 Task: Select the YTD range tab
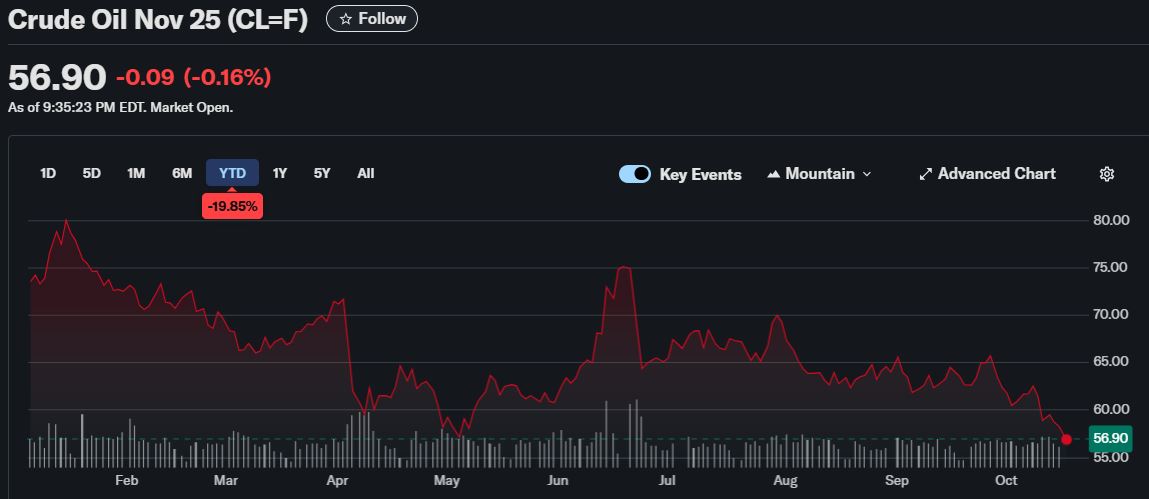(x=232, y=173)
